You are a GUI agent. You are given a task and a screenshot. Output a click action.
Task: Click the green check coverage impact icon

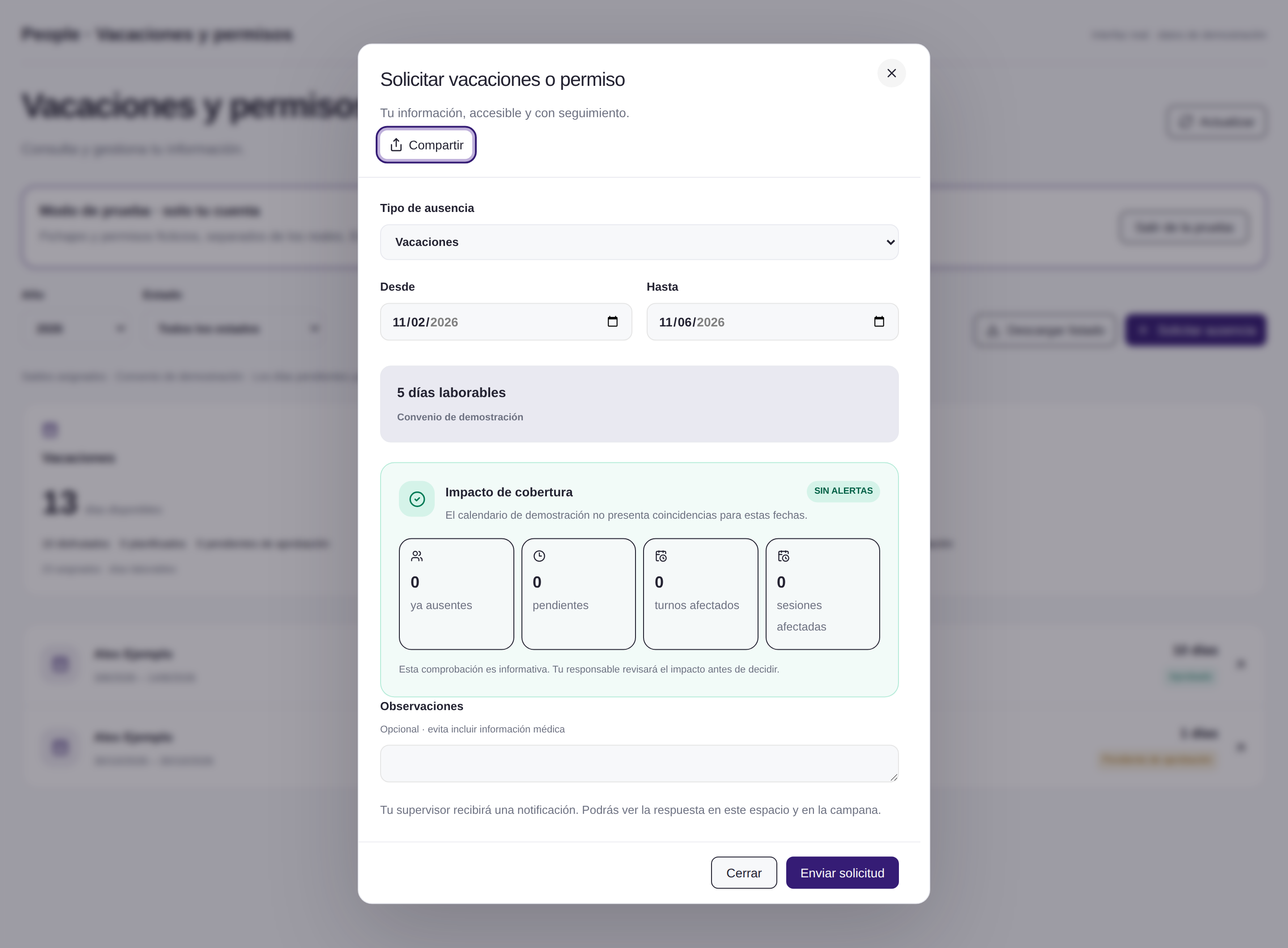(417, 499)
